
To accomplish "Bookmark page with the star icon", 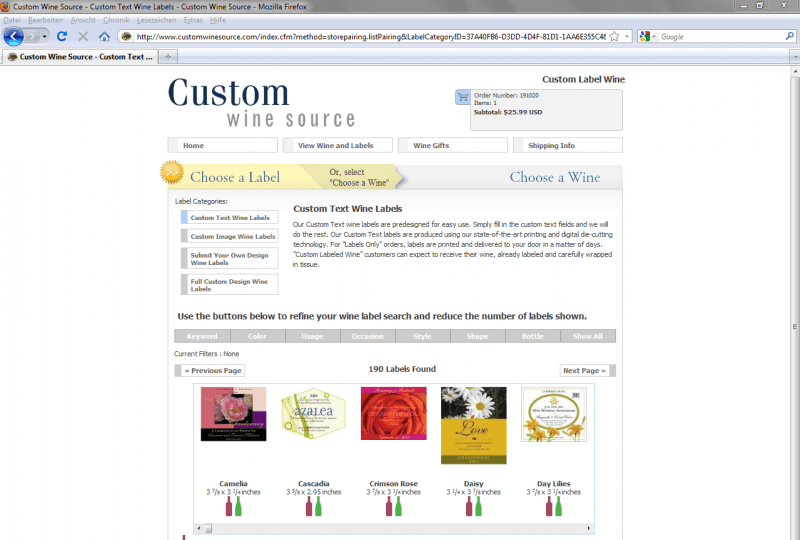I will 614,36.
